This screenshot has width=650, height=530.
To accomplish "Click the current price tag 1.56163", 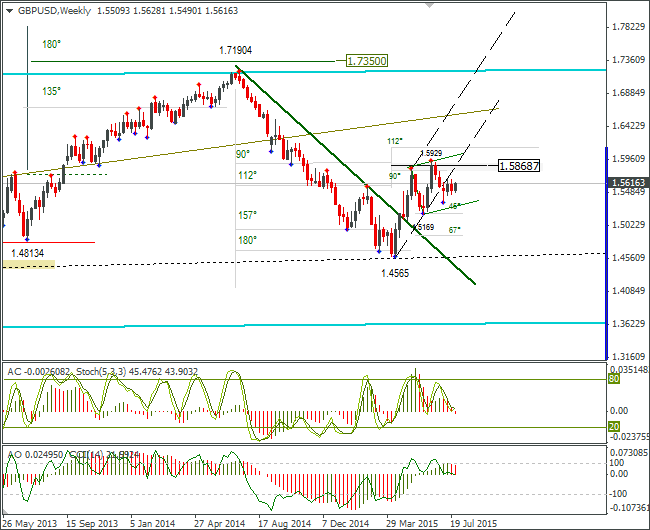I will coord(628,182).
